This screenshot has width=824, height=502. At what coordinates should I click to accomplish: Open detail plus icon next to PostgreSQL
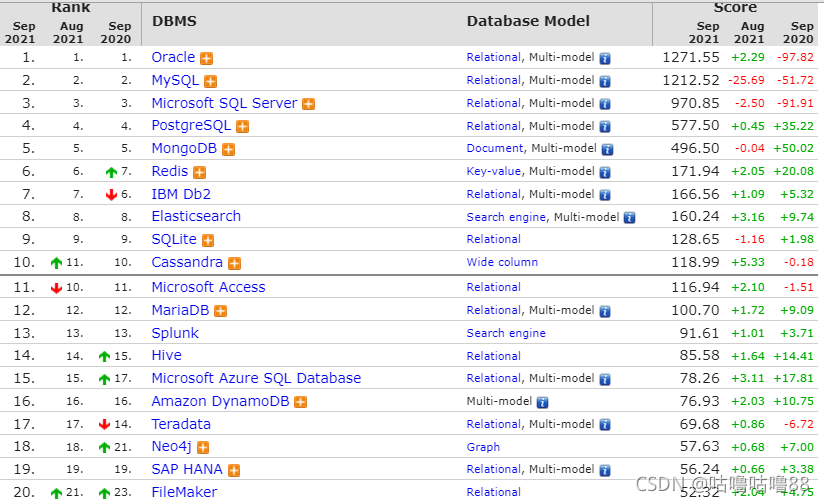(242, 127)
